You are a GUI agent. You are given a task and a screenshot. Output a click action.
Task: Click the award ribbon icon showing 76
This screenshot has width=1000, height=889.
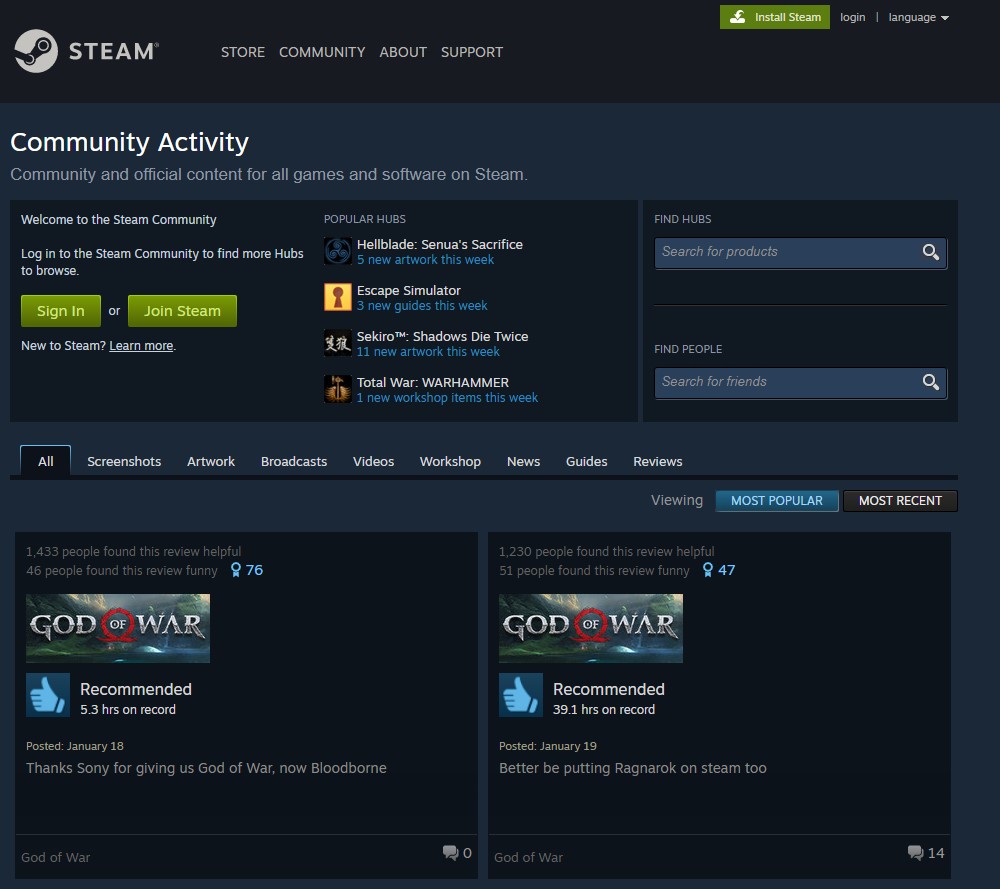(236, 569)
